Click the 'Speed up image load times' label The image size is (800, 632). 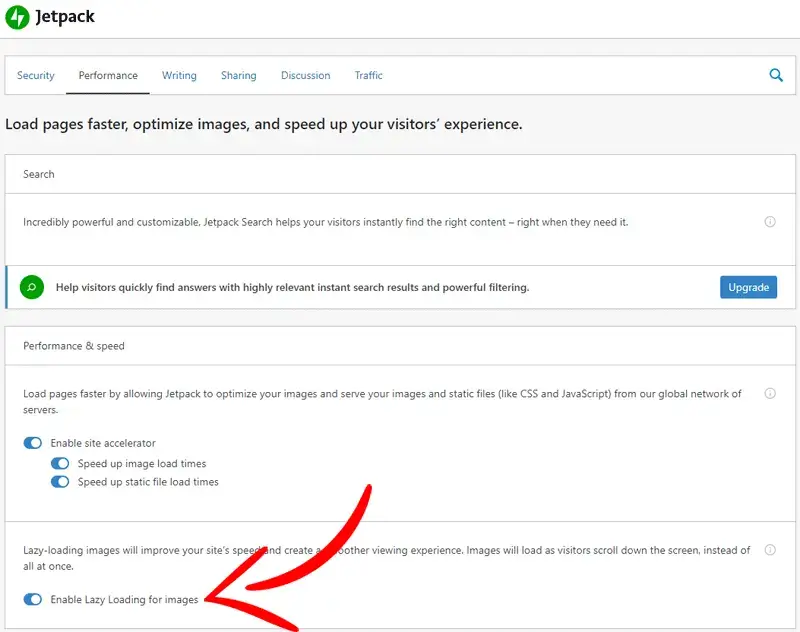142,464
